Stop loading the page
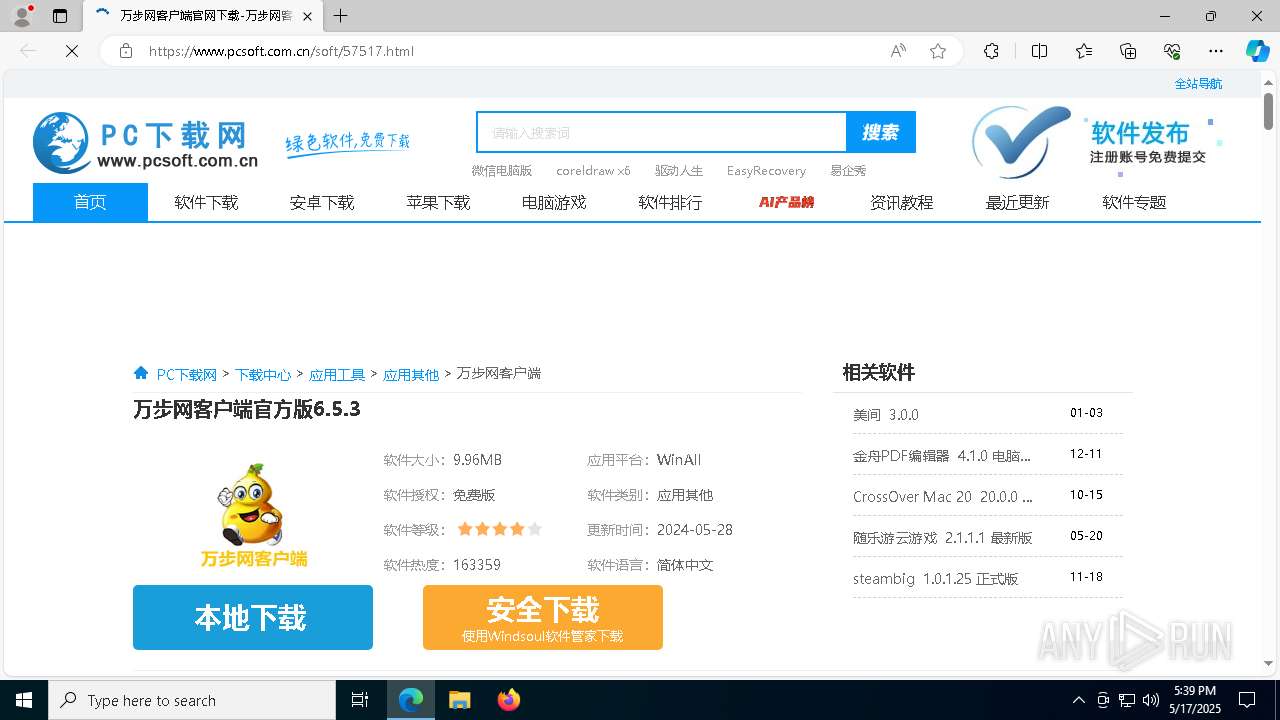Viewport: 1280px width, 720px height. coord(72,51)
